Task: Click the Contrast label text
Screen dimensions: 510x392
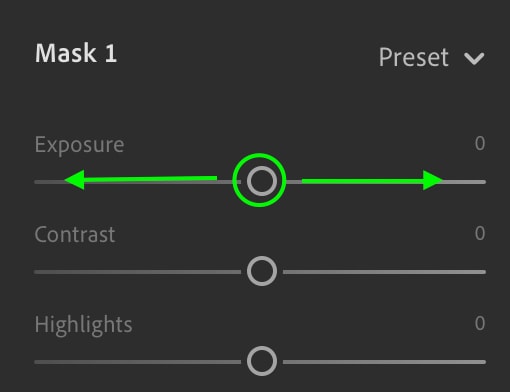Action: click(75, 234)
